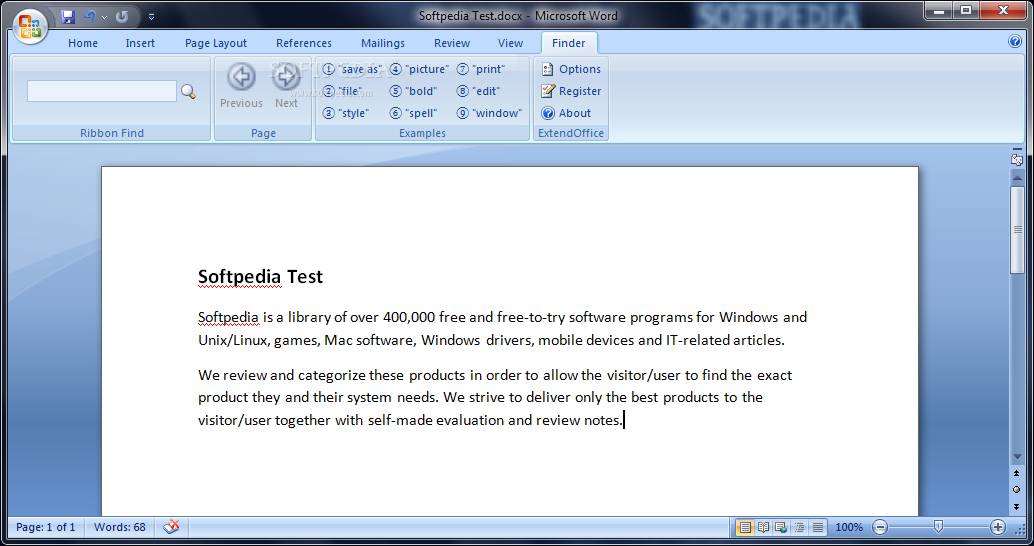Open the About dialog
This screenshot has width=1034, height=546.
(566, 113)
